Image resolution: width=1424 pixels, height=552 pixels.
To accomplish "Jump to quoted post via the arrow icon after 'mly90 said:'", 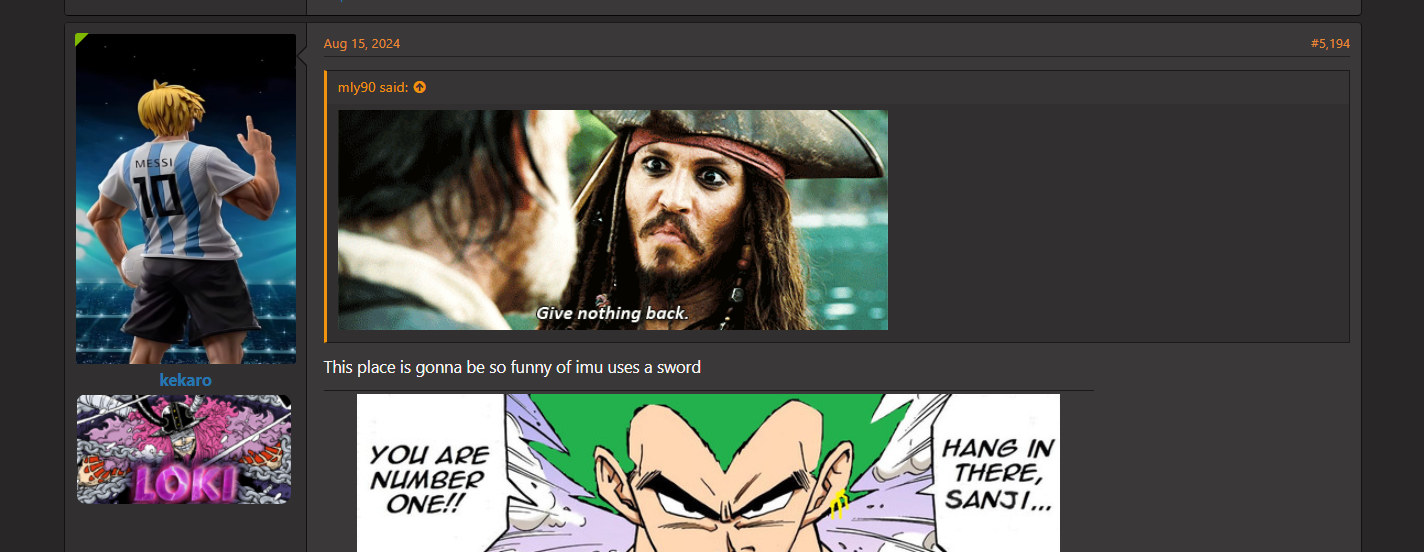I will (x=419, y=87).
